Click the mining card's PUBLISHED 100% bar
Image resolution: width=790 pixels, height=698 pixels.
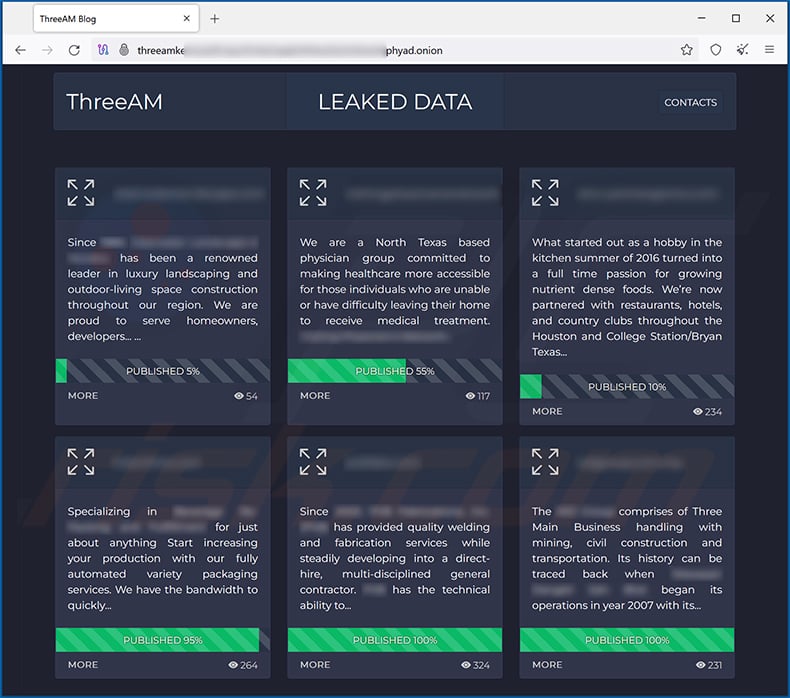click(627, 640)
